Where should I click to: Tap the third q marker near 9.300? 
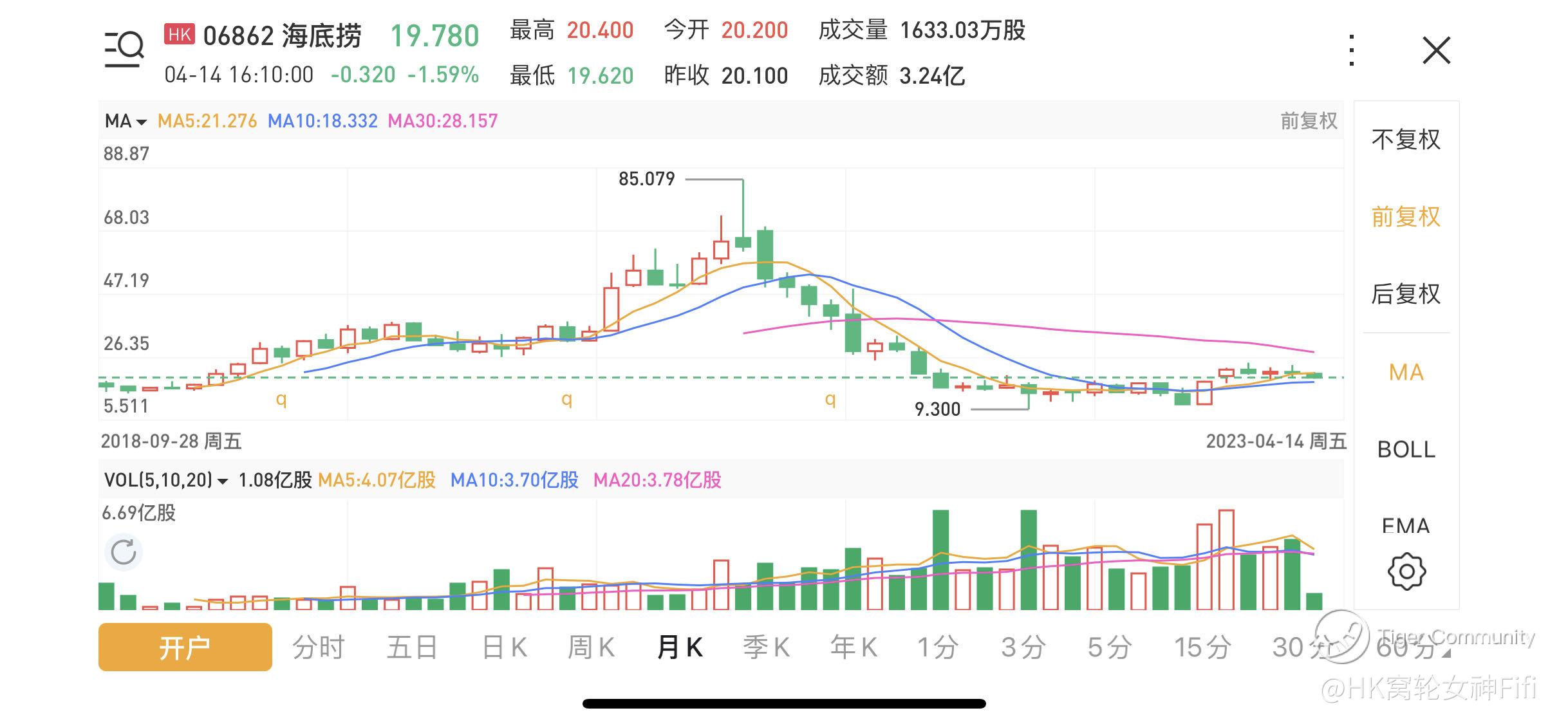click(830, 400)
